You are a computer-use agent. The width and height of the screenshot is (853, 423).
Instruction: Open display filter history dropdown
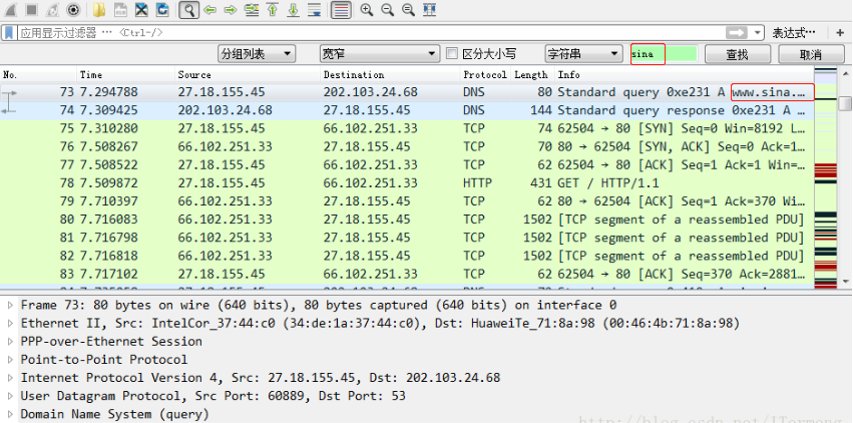tap(757, 33)
